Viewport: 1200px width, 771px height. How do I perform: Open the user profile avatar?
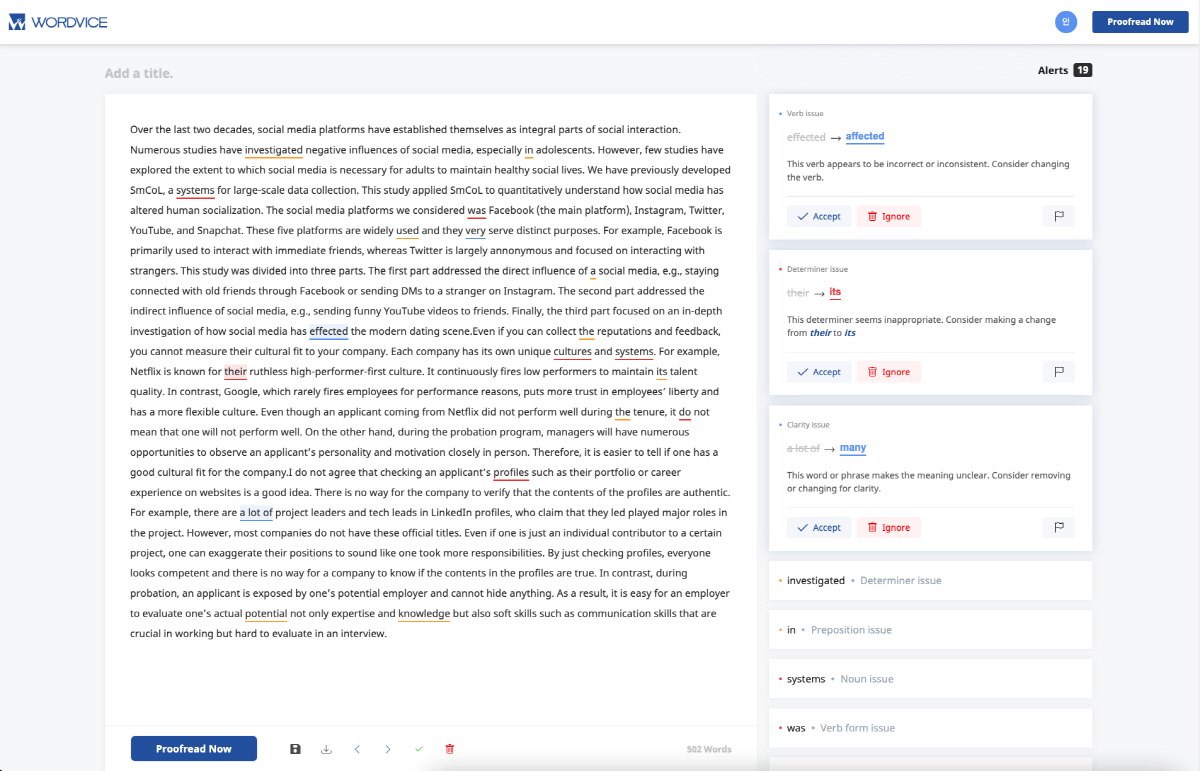coord(1066,22)
